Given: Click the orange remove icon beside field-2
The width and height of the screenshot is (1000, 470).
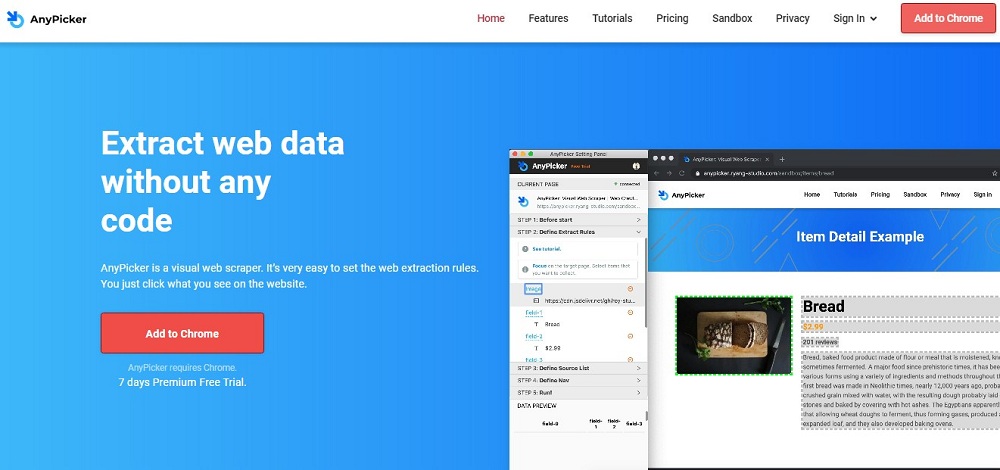Looking at the screenshot, I should click(x=630, y=336).
